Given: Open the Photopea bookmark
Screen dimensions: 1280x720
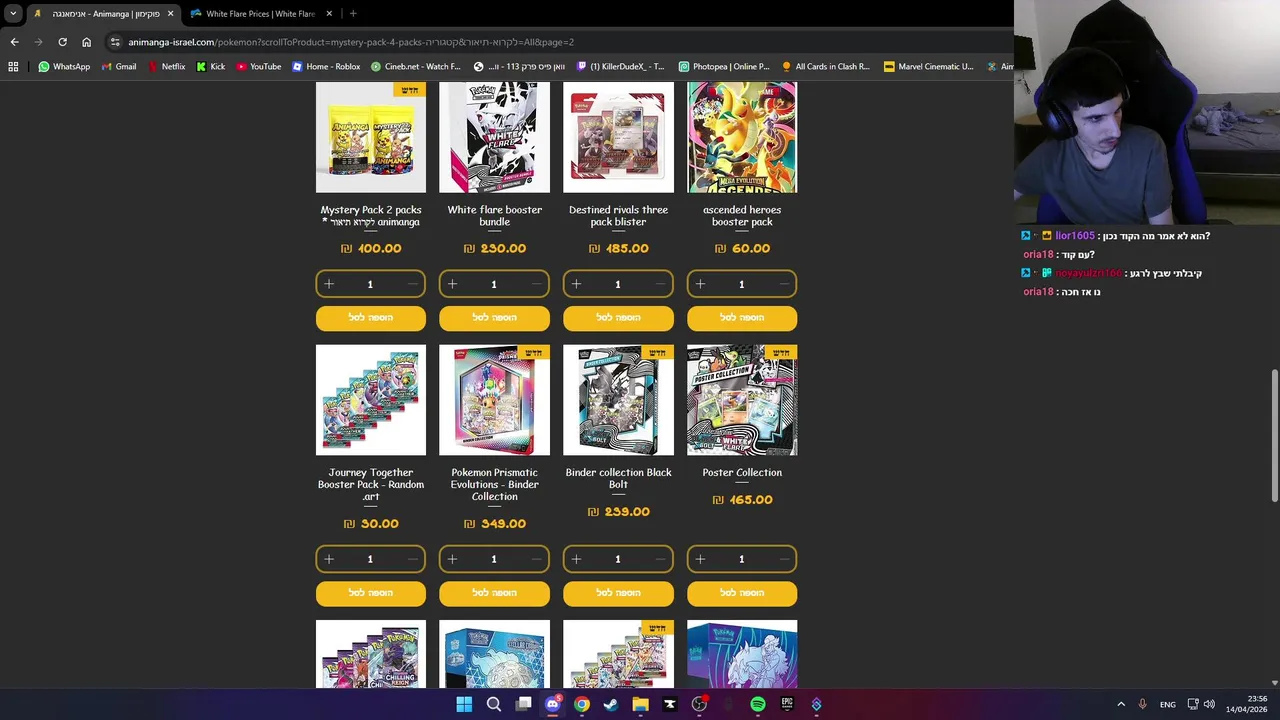Looking at the screenshot, I should pyautogui.click(x=724, y=67).
